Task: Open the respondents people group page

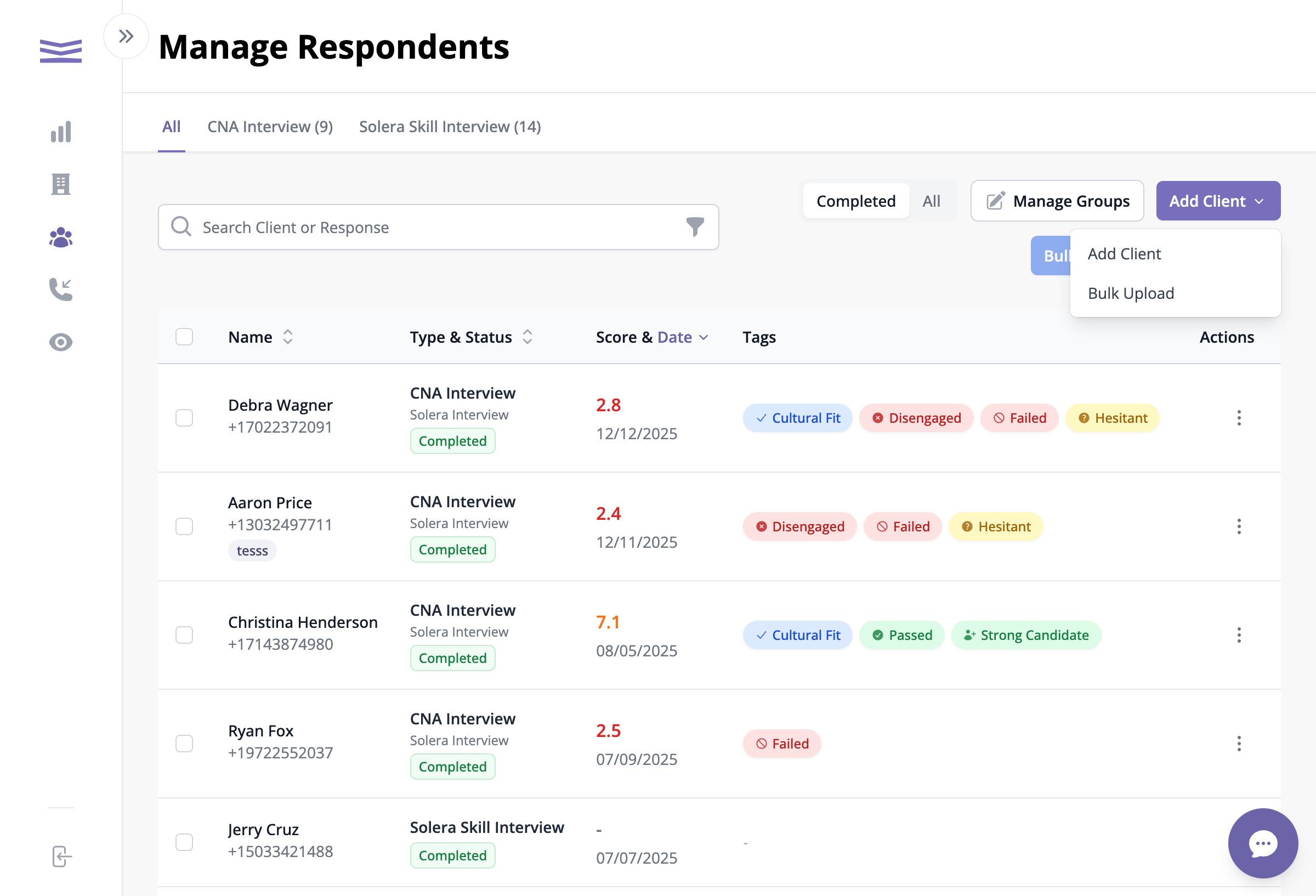Action: click(60, 237)
